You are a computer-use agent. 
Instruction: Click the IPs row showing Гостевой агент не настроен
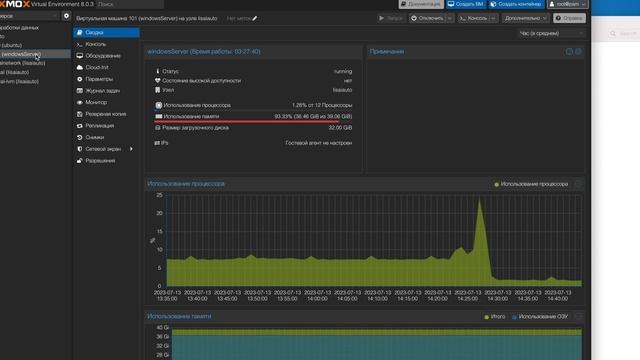coord(253,143)
